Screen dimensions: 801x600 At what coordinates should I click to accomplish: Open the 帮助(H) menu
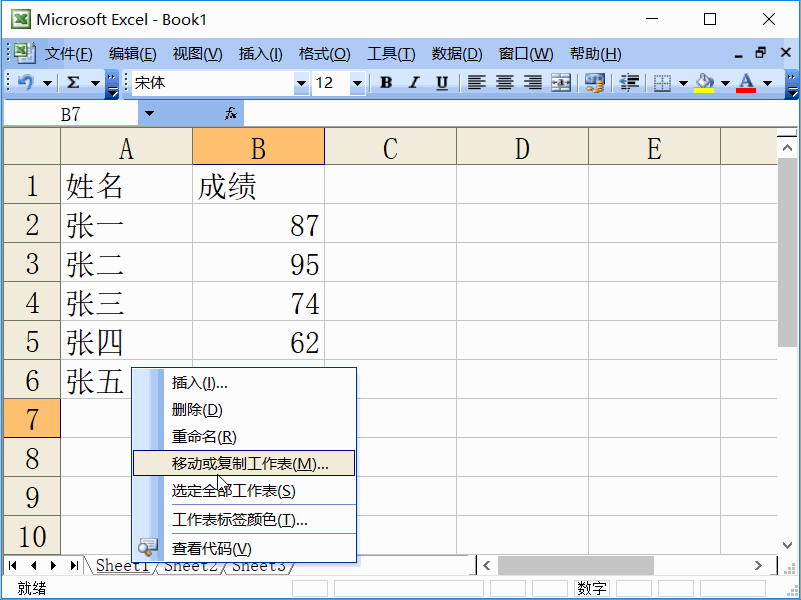[596, 54]
